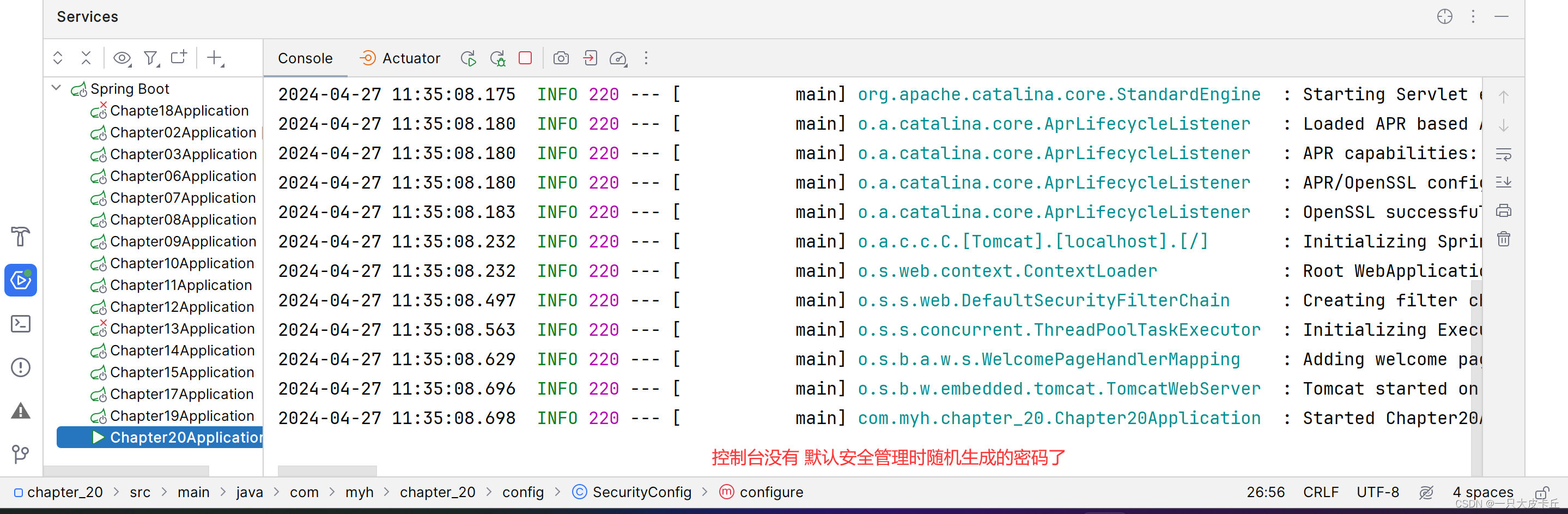The height and width of the screenshot is (514, 1568).
Task: Change CRLF line separator
Action: (1321, 492)
